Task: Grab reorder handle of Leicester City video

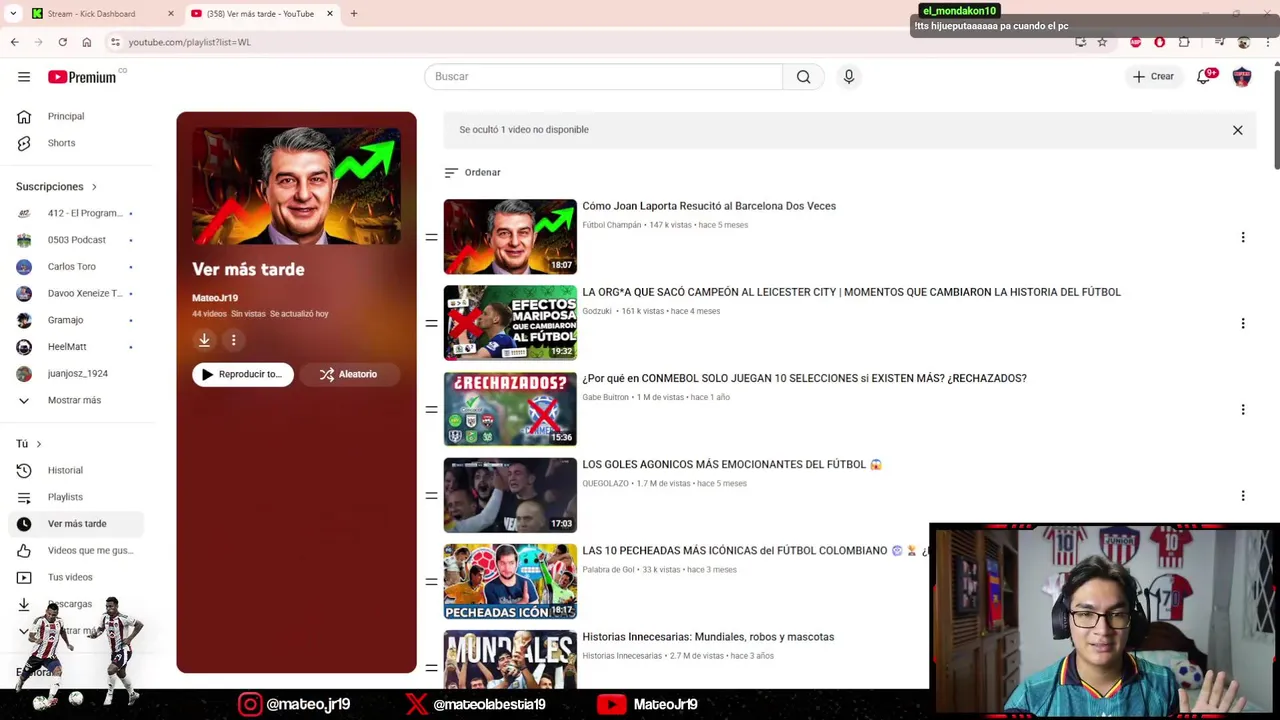Action: coord(431,323)
